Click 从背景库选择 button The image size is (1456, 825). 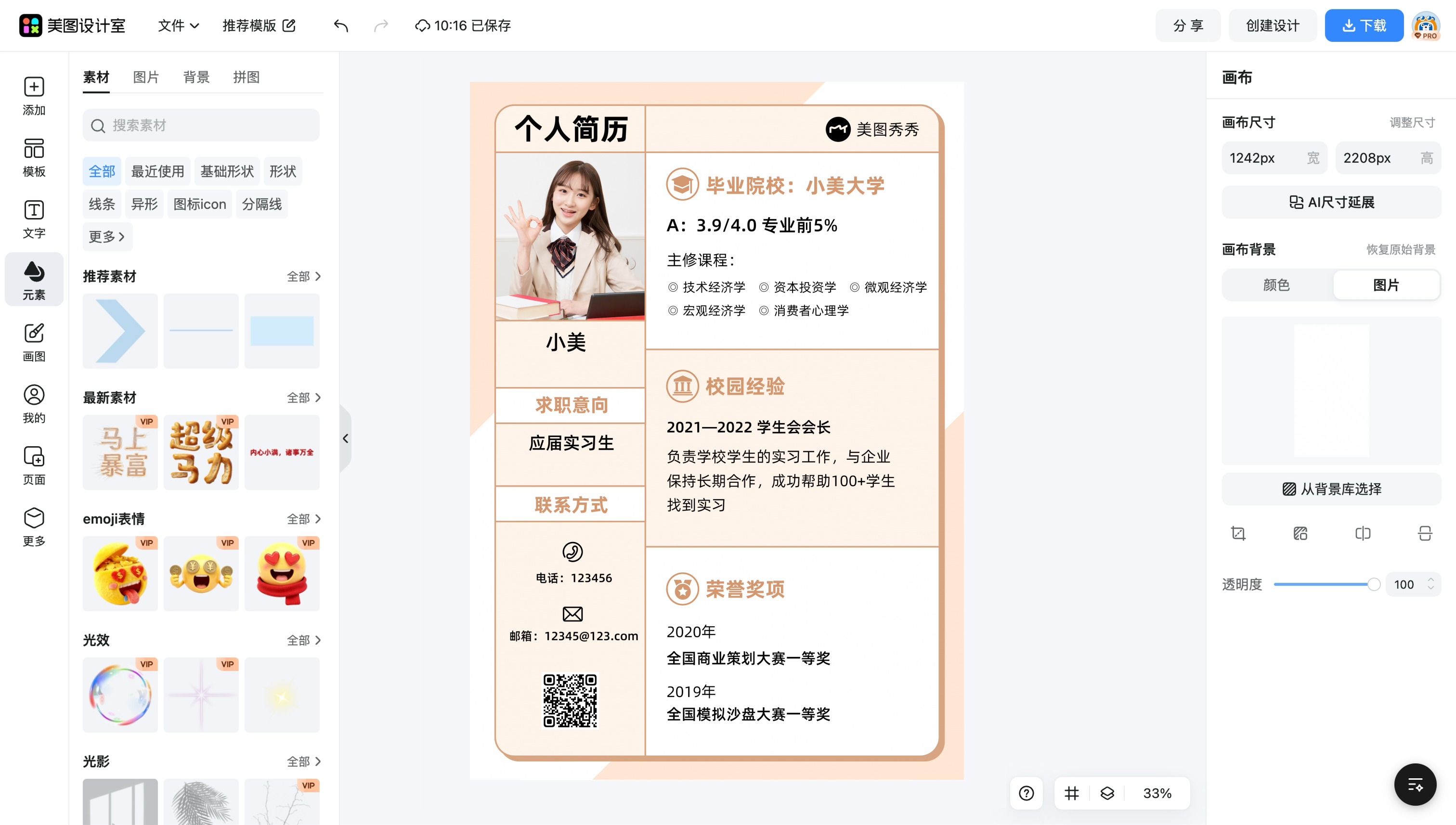click(x=1331, y=489)
